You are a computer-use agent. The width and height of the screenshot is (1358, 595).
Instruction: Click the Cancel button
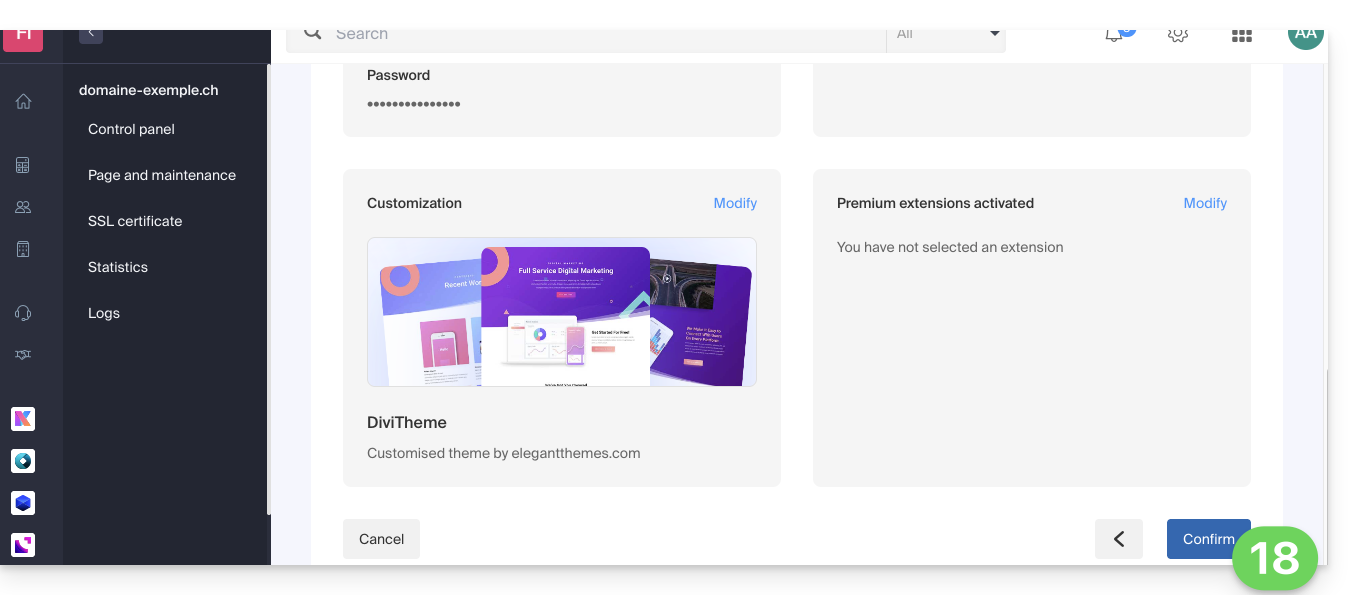(x=381, y=539)
